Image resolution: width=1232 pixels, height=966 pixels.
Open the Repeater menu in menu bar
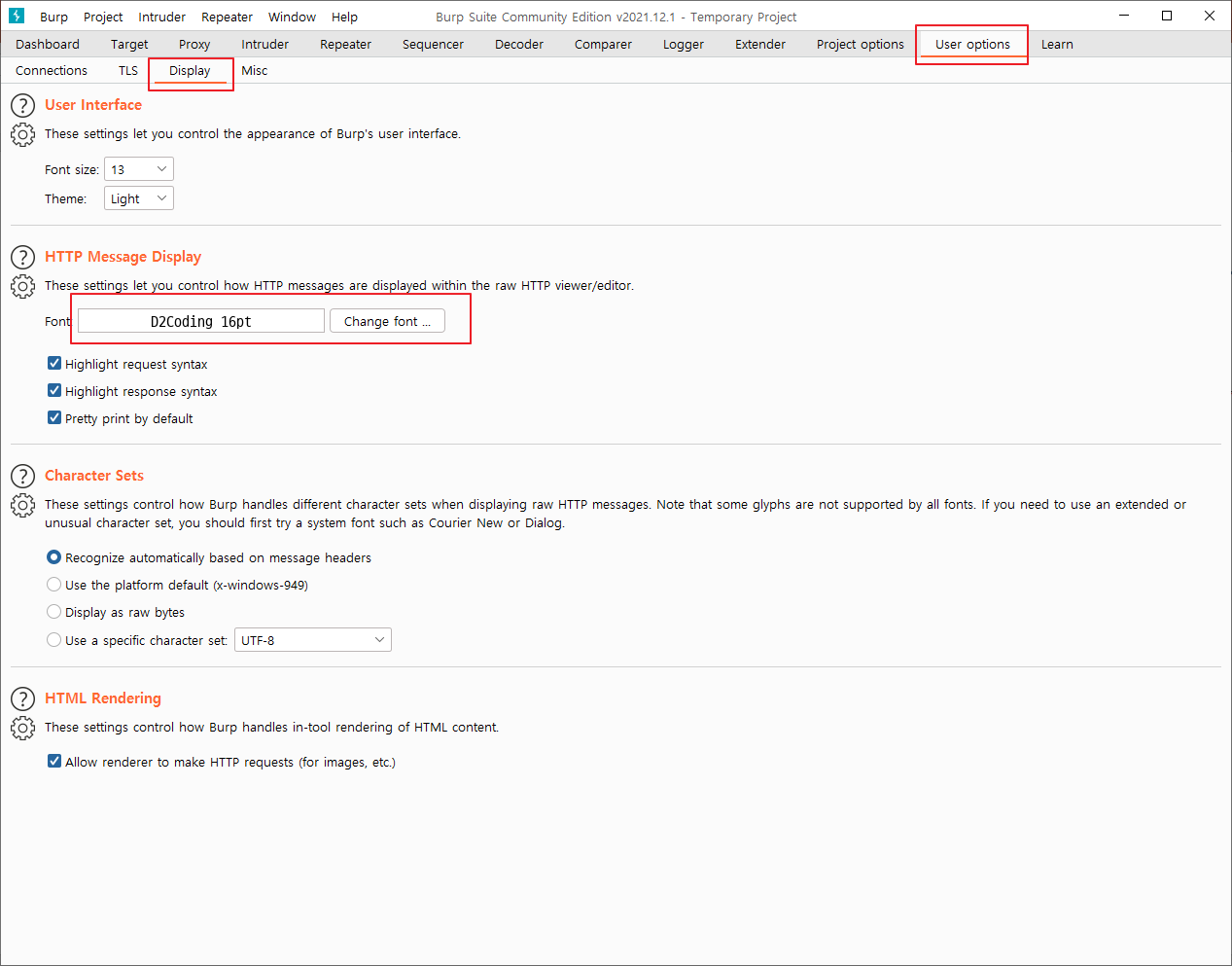pyautogui.click(x=227, y=17)
